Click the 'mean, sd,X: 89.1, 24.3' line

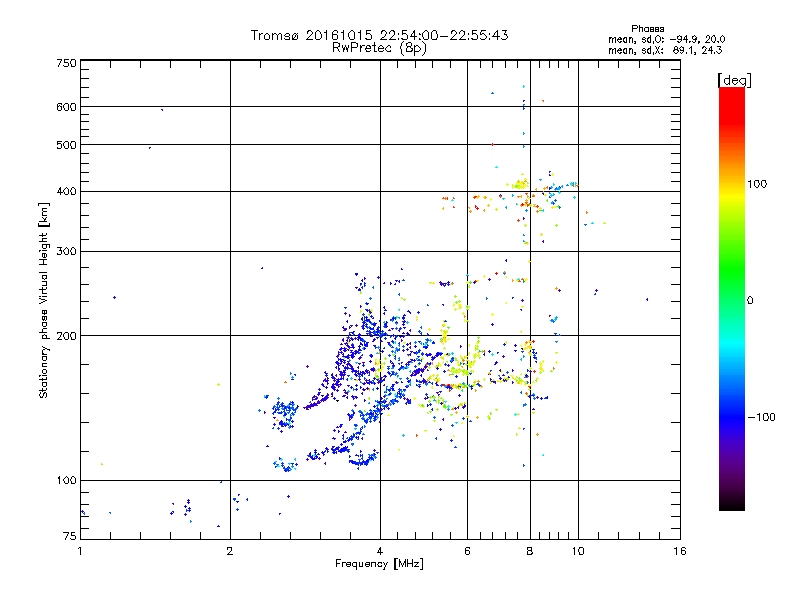pyautogui.click(x=665, y=50)
